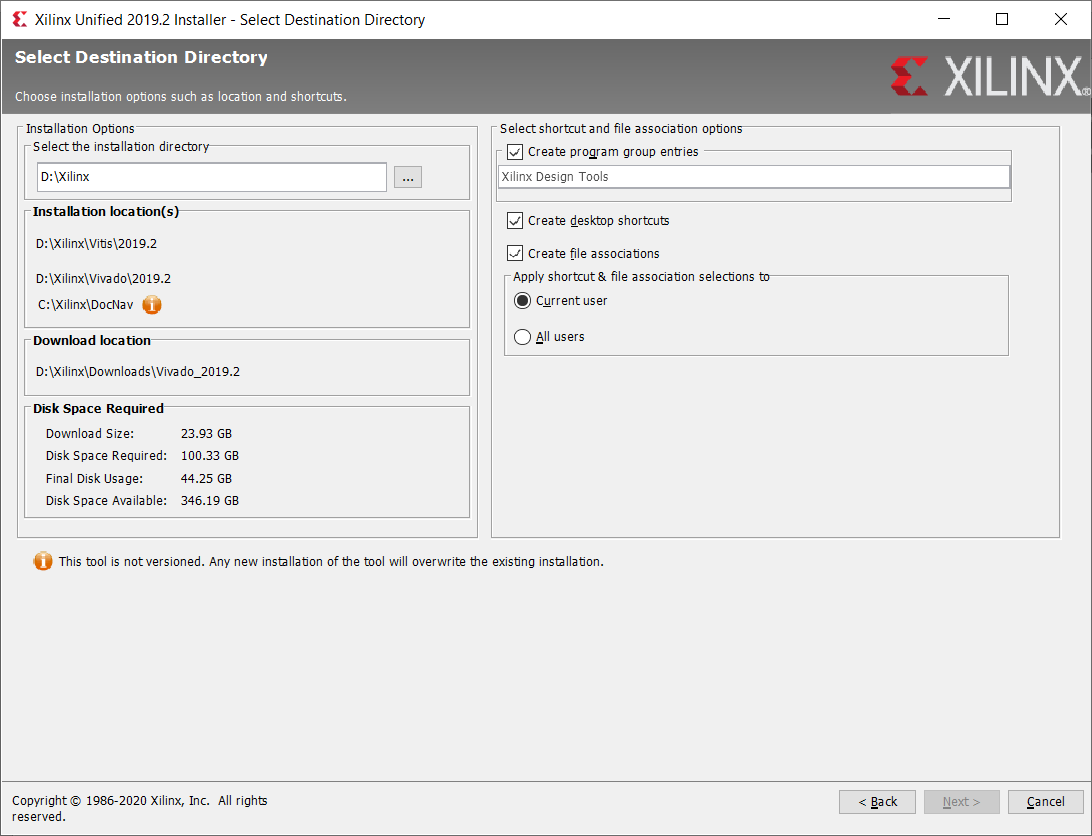Click the Disk Space Available value 346.19 GB
The height and width of the screenshot is (836, 1092).
[210, 501]
